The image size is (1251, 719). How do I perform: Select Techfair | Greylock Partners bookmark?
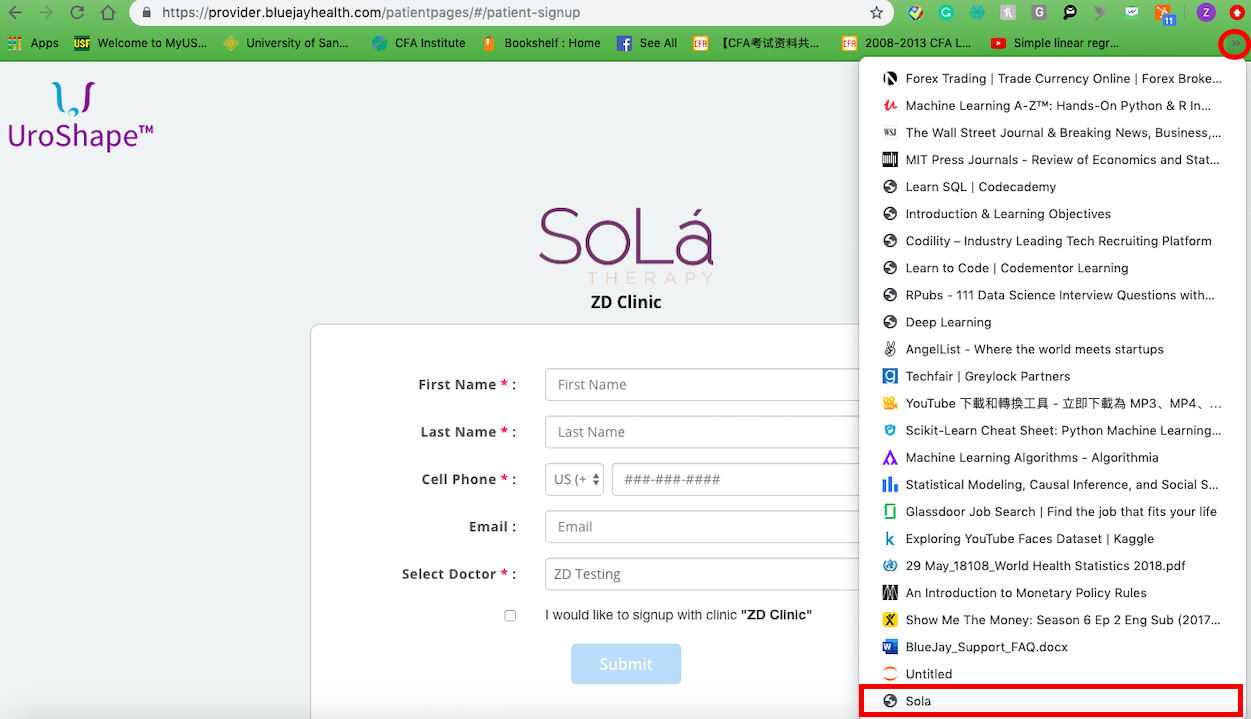coord(1052,375)
